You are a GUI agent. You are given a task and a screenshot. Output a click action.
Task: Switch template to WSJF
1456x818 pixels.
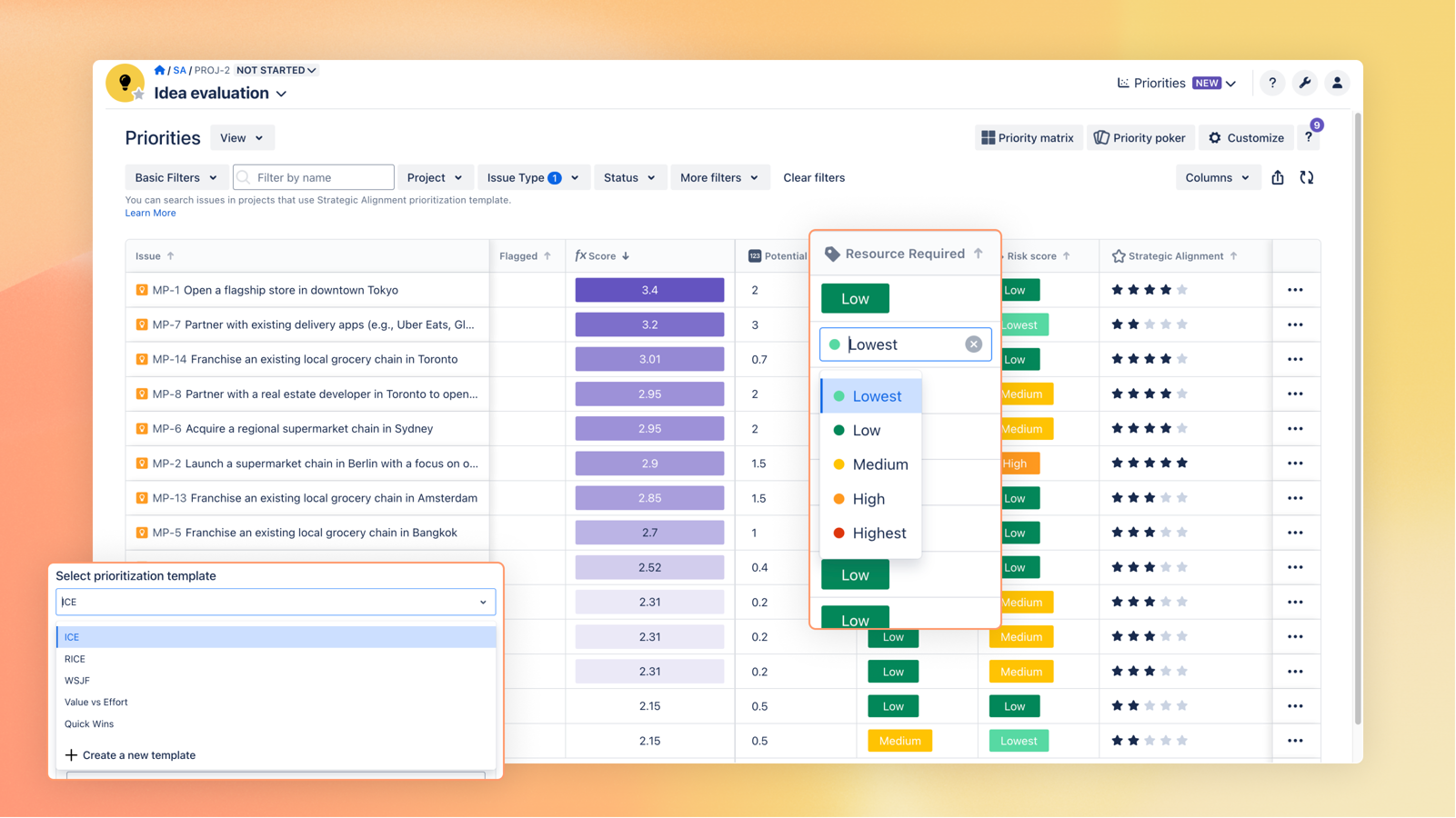(x=77, y=680)
